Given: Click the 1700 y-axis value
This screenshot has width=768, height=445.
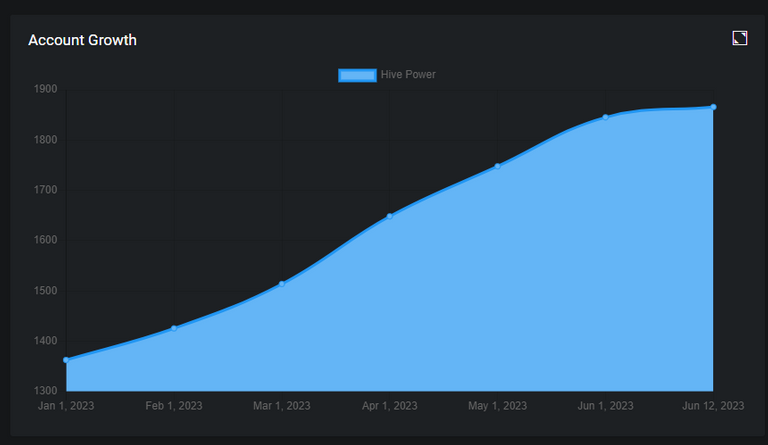Looking at the screenshot, I should click(x=46, y=190).
